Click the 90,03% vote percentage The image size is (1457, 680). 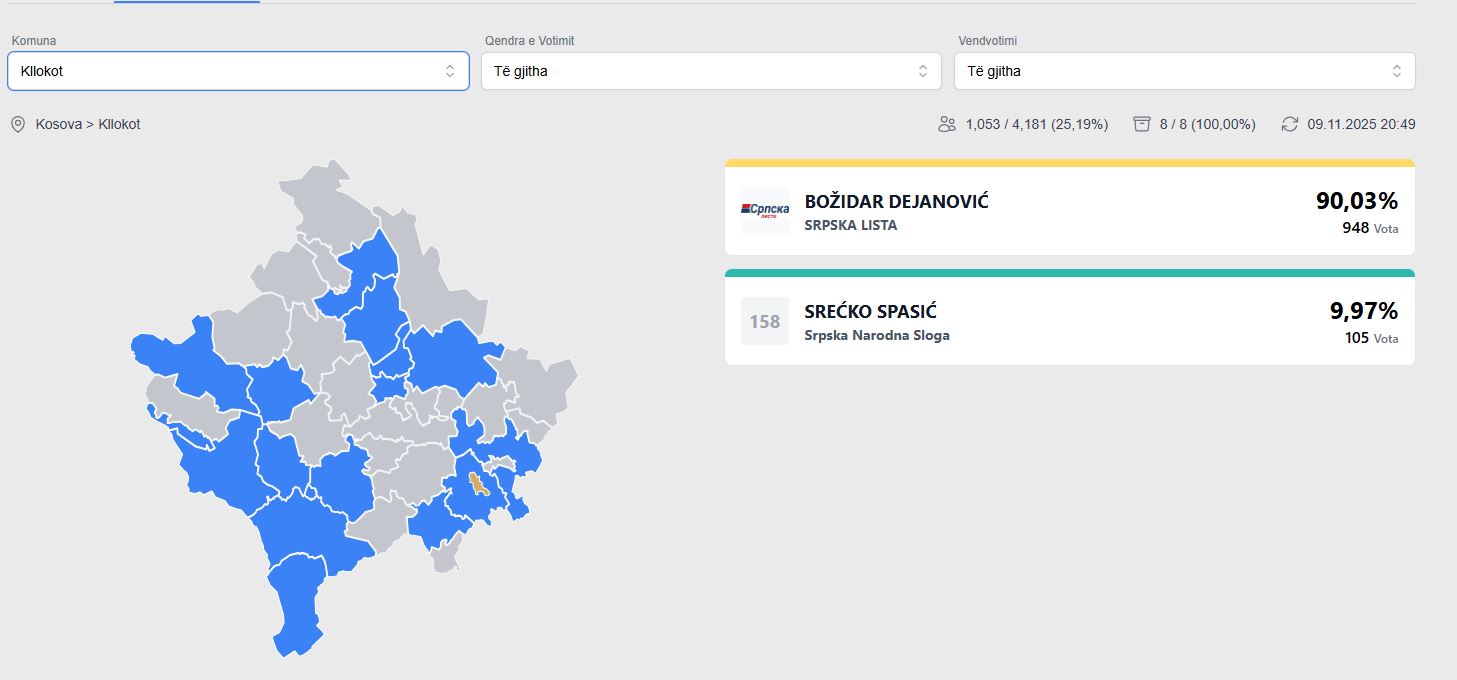pos(1356,201)
